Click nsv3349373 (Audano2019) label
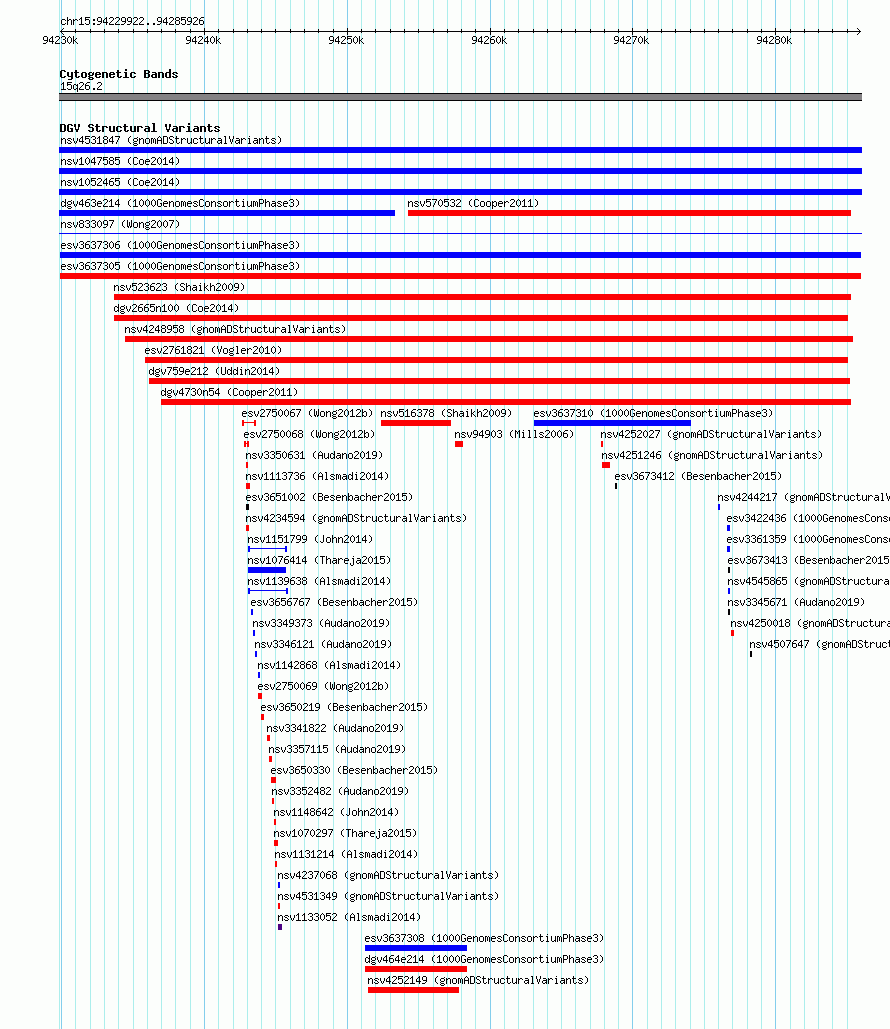Screen dimensions: 890x1029 (321, 623)
